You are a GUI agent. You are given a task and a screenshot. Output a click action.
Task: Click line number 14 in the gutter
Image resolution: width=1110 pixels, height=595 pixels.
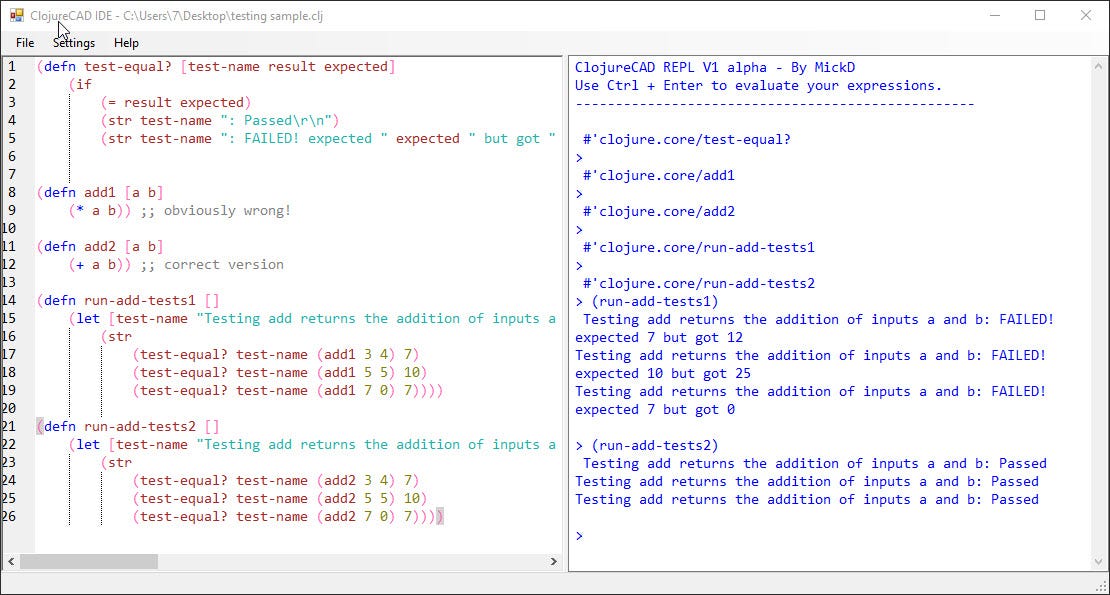tap(9, 300)
